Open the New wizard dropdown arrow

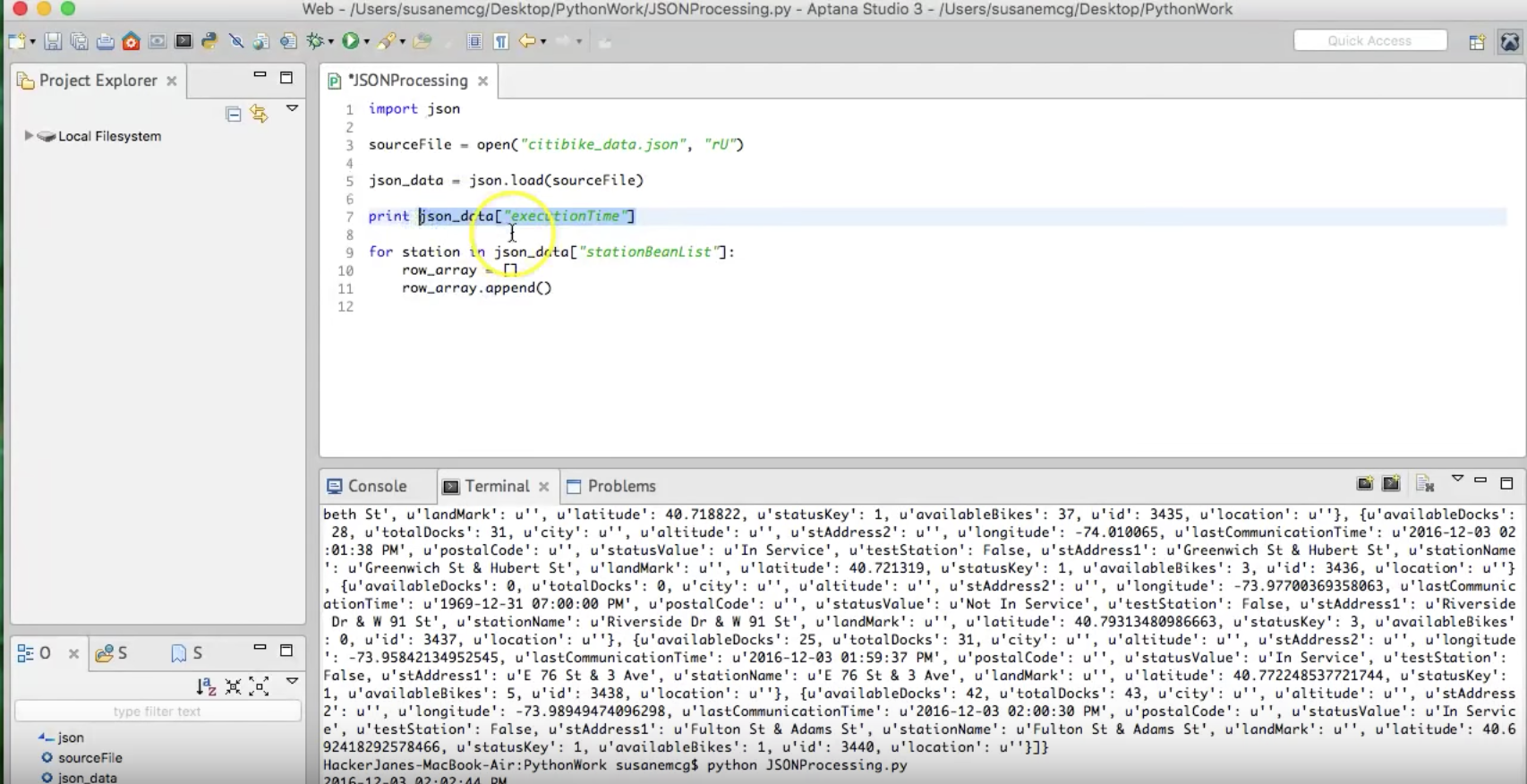[x=32, y=42]
